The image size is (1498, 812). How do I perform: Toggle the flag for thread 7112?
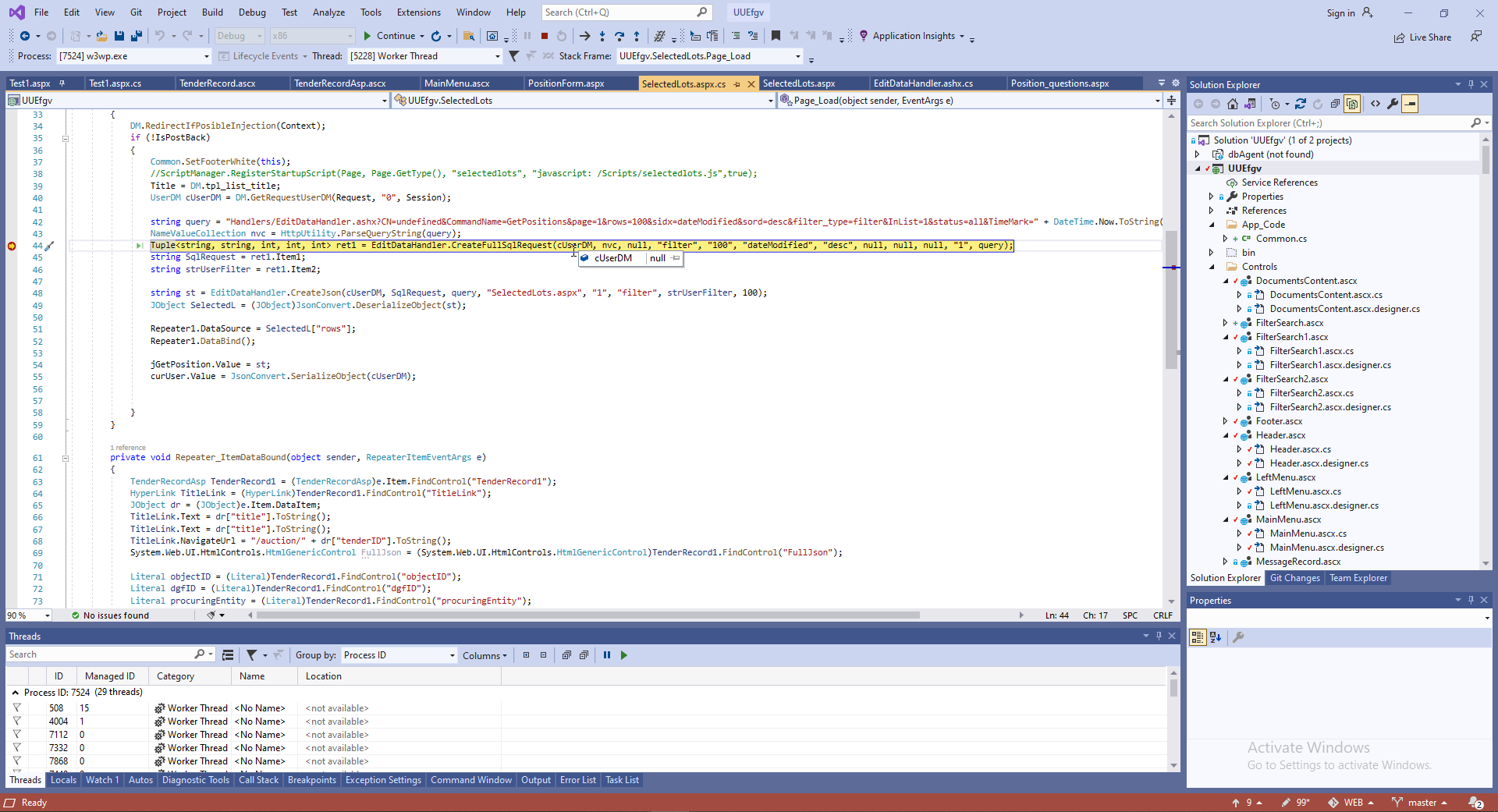[x=16, y=735]
